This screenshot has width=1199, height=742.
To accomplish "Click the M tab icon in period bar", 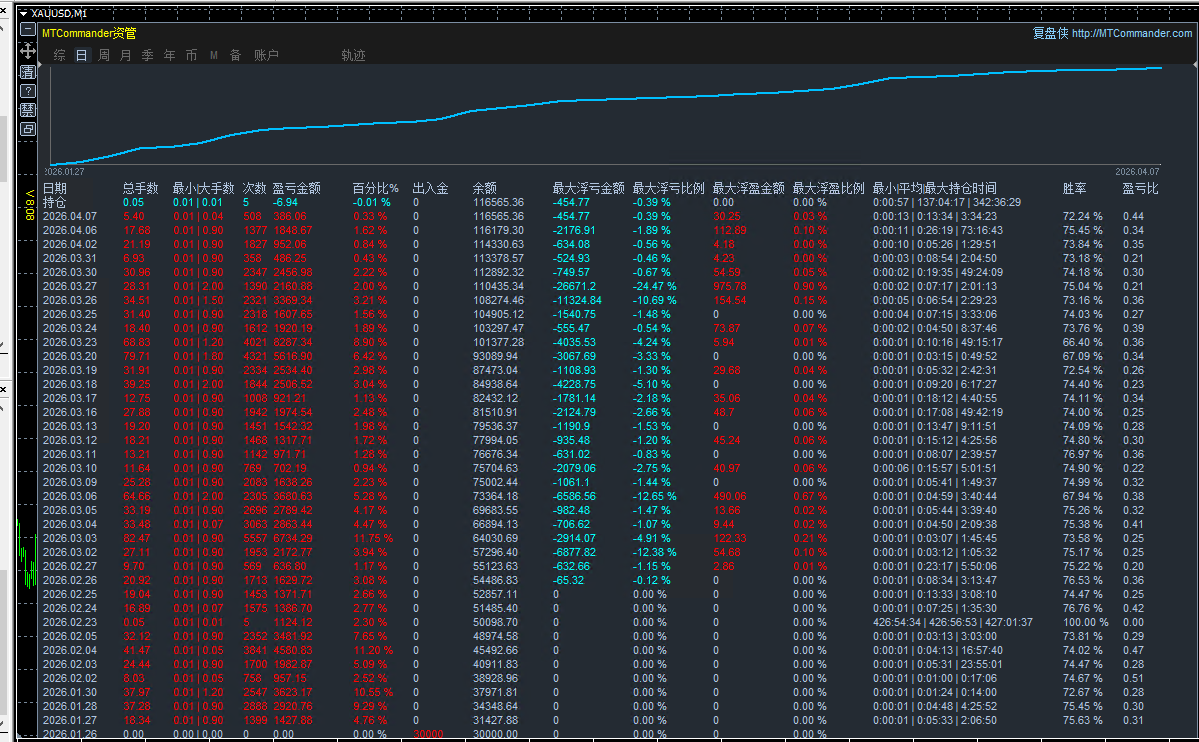I will 213,56.
